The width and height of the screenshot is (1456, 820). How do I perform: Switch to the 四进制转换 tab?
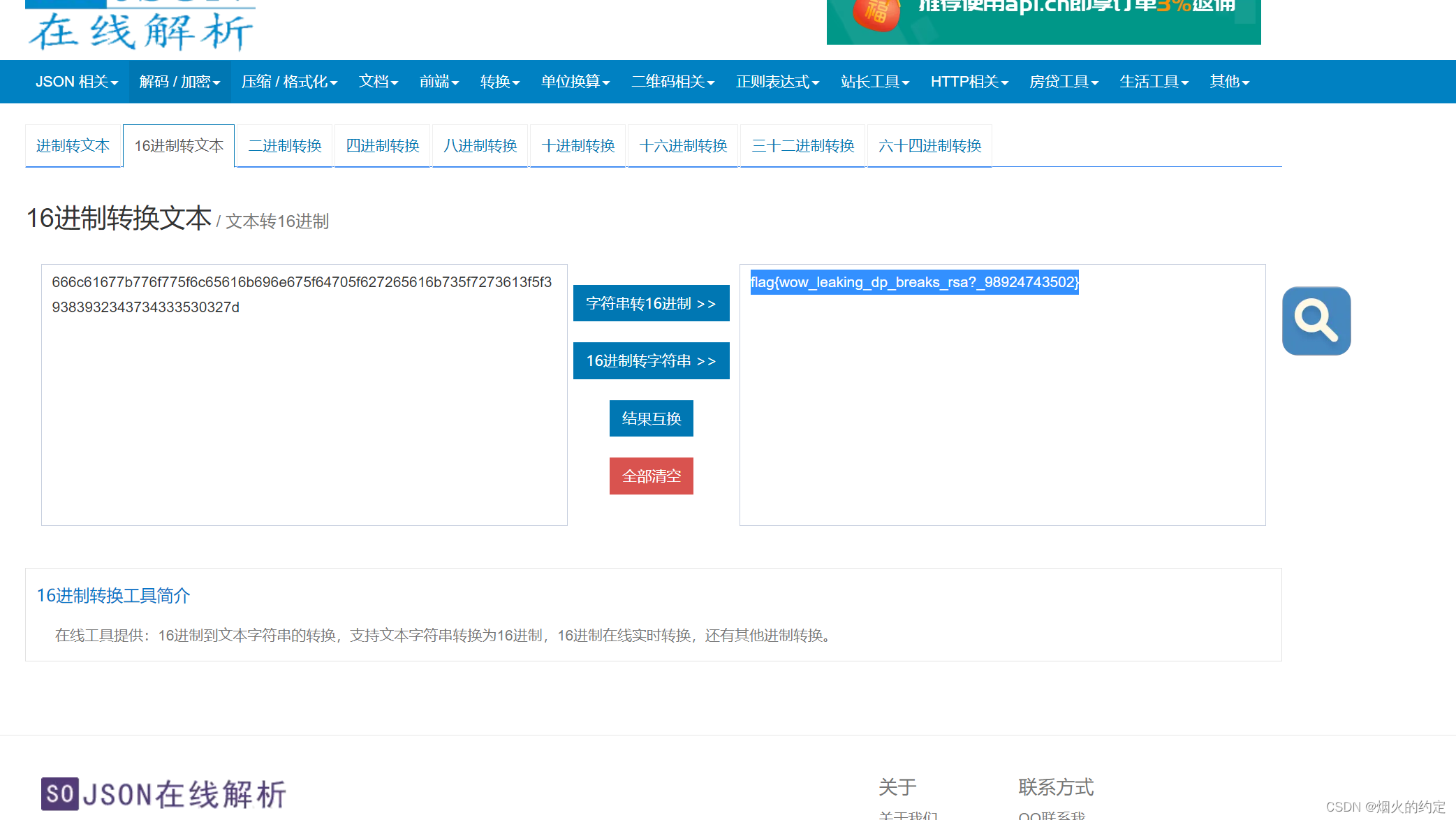click(383, 146)
